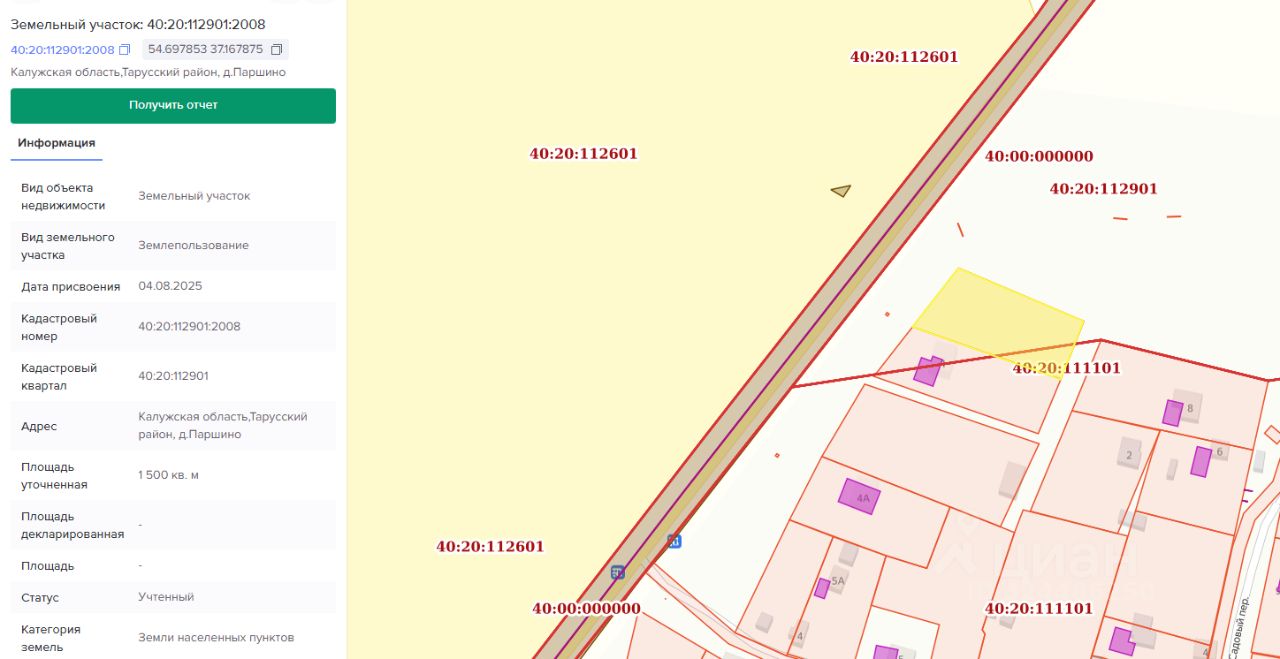This screenshot has width=1280, height=659.
Task: Click the Дата присвоения row label
Action: (x=70, y=286)
